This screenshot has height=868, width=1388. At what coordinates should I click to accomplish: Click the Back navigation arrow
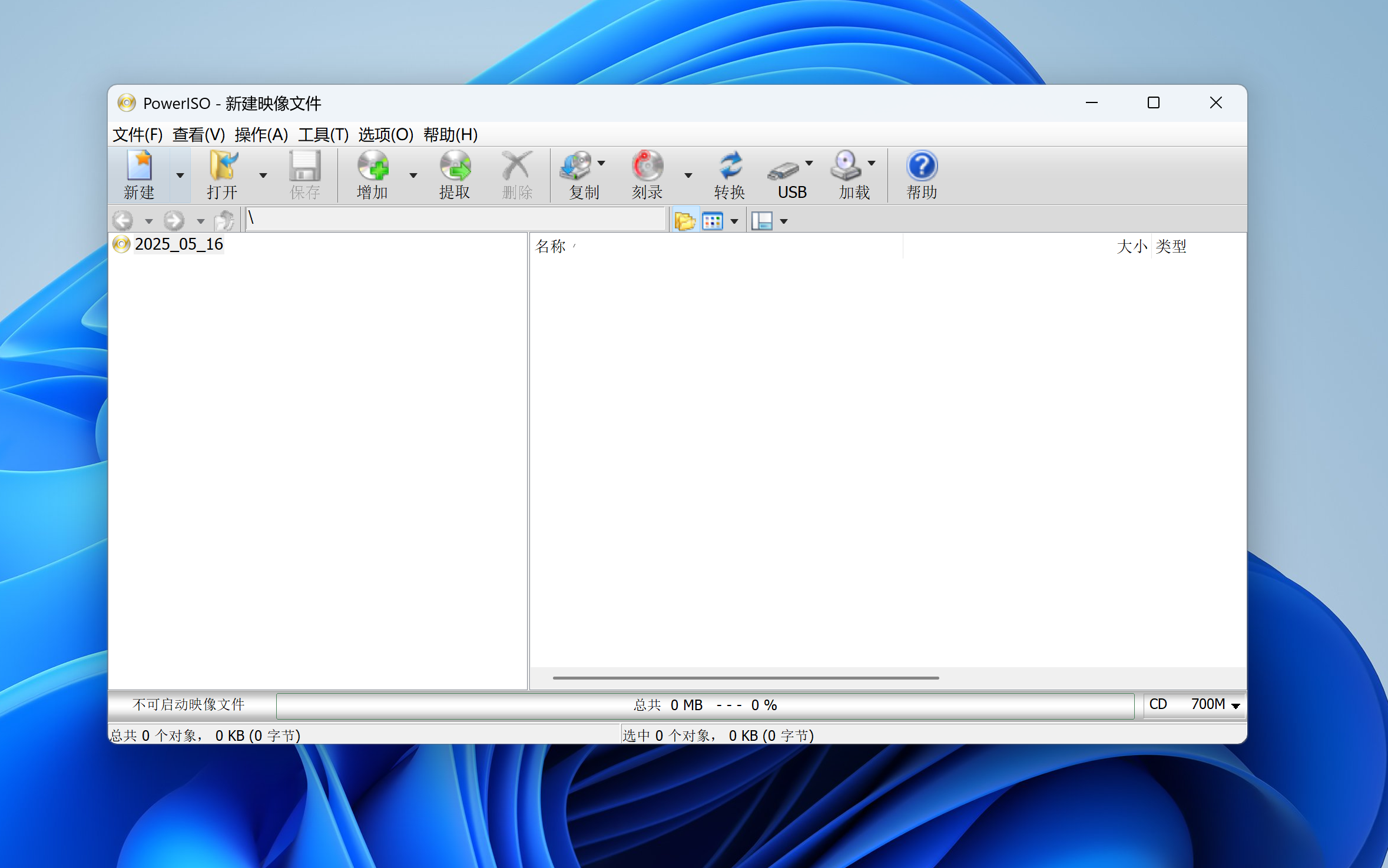click(123, 220)
